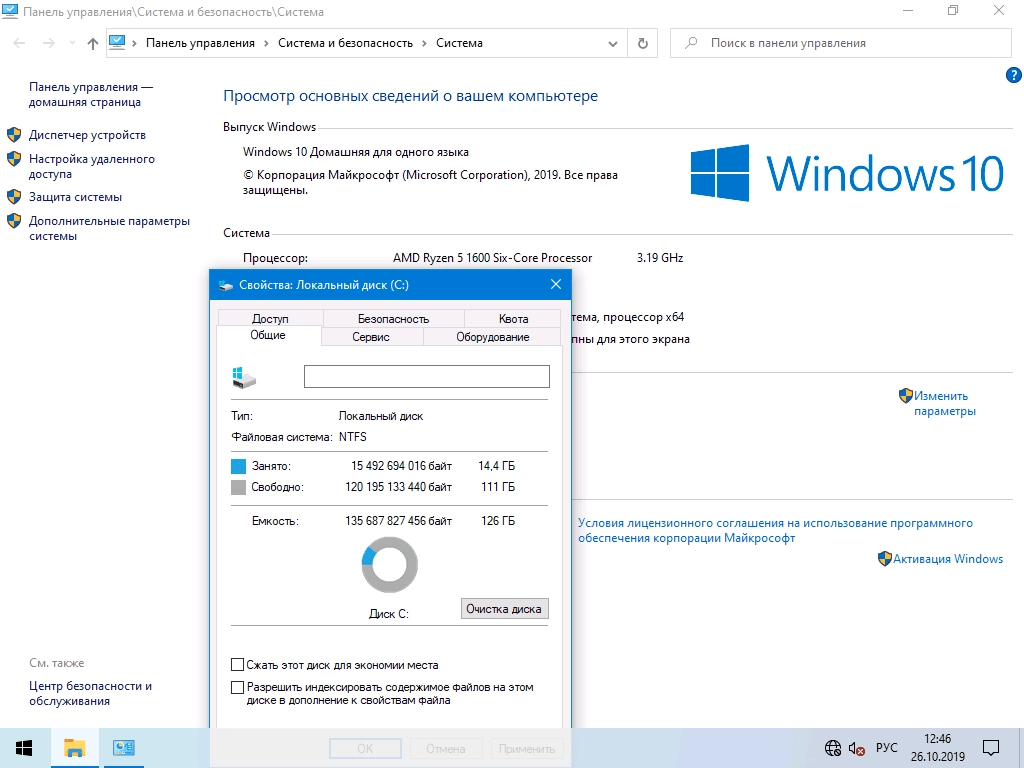Click the drive icon in properties dialog

tap(244, 377)
